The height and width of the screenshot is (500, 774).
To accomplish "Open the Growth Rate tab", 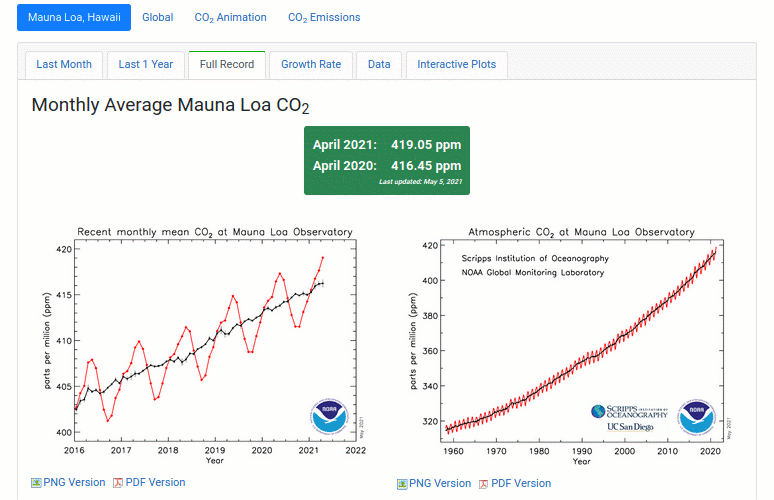I will 310,65.
